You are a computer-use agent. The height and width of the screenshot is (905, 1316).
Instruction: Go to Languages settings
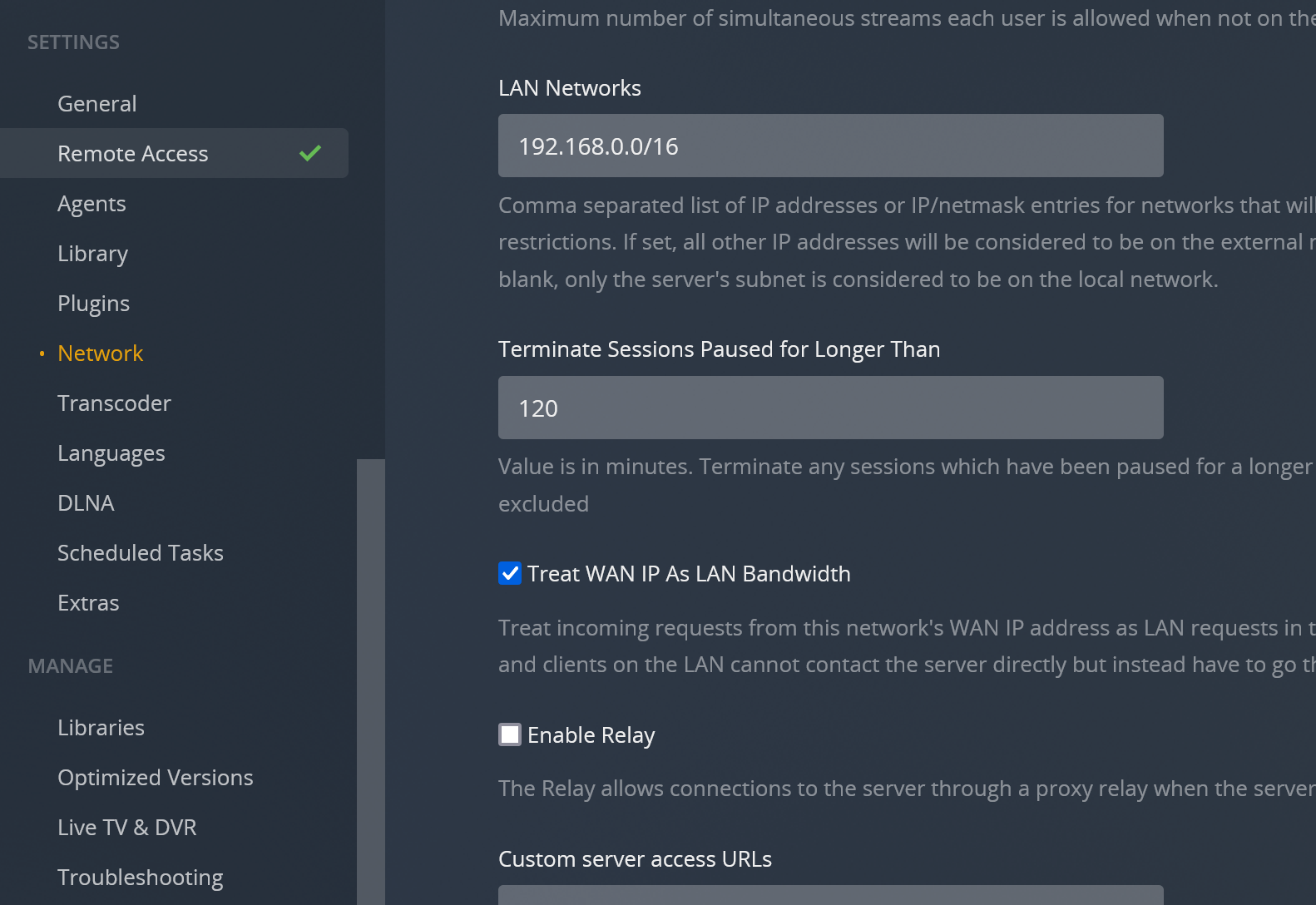click(x=111, y=453)
